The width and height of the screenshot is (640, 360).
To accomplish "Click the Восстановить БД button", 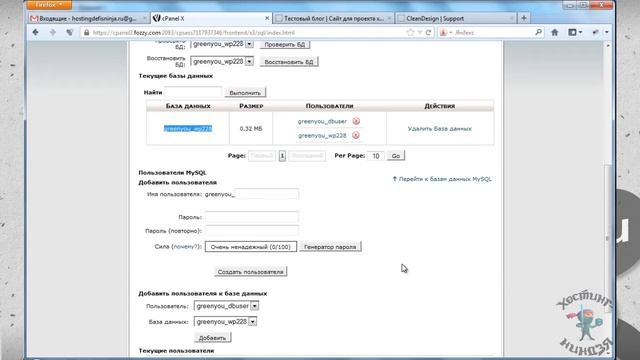I will (289, 62).
